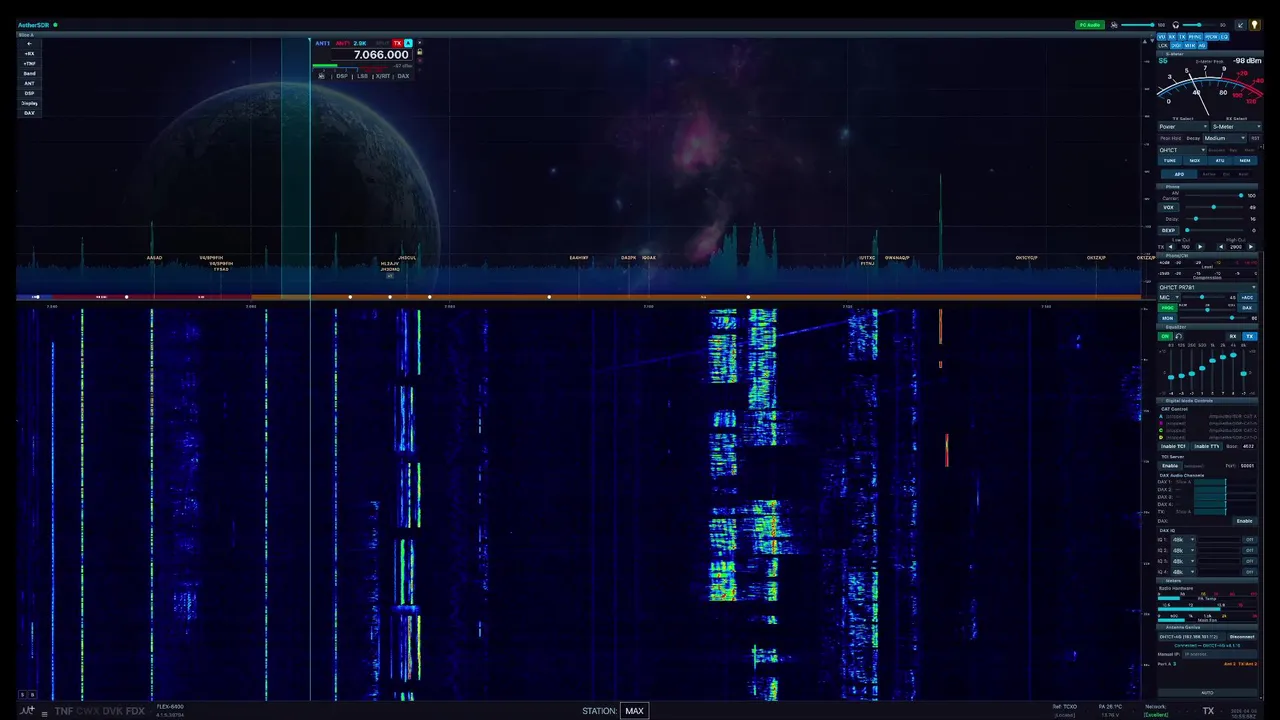Open IQ 3 48k sample rate dropdown
Screen dimensions: 1280x720
(1183, 561)
